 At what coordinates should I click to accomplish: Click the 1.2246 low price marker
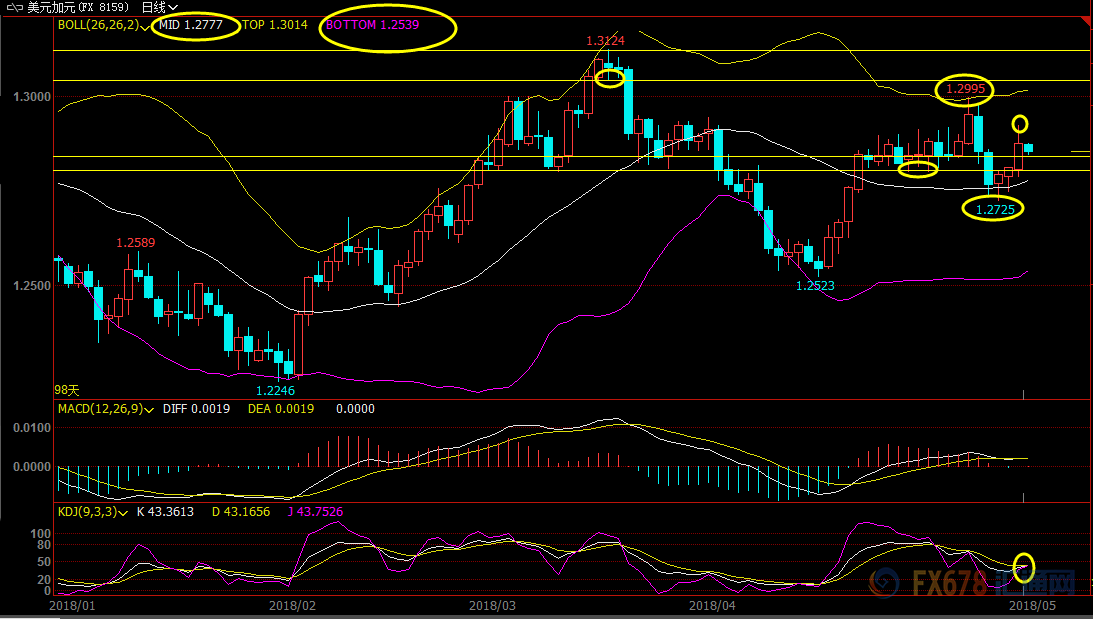[275, 391]
